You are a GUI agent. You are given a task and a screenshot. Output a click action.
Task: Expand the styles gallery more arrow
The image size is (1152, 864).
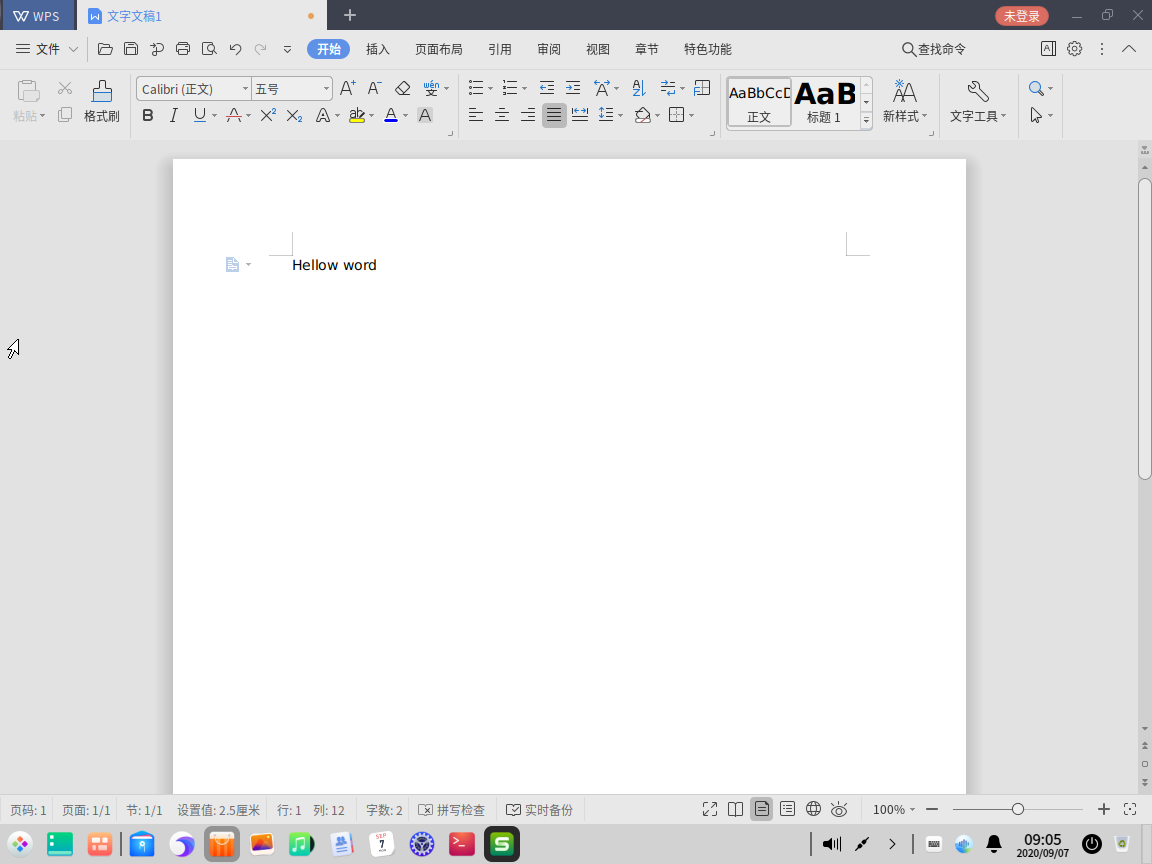pyautogui.click(x=867, y=119)
